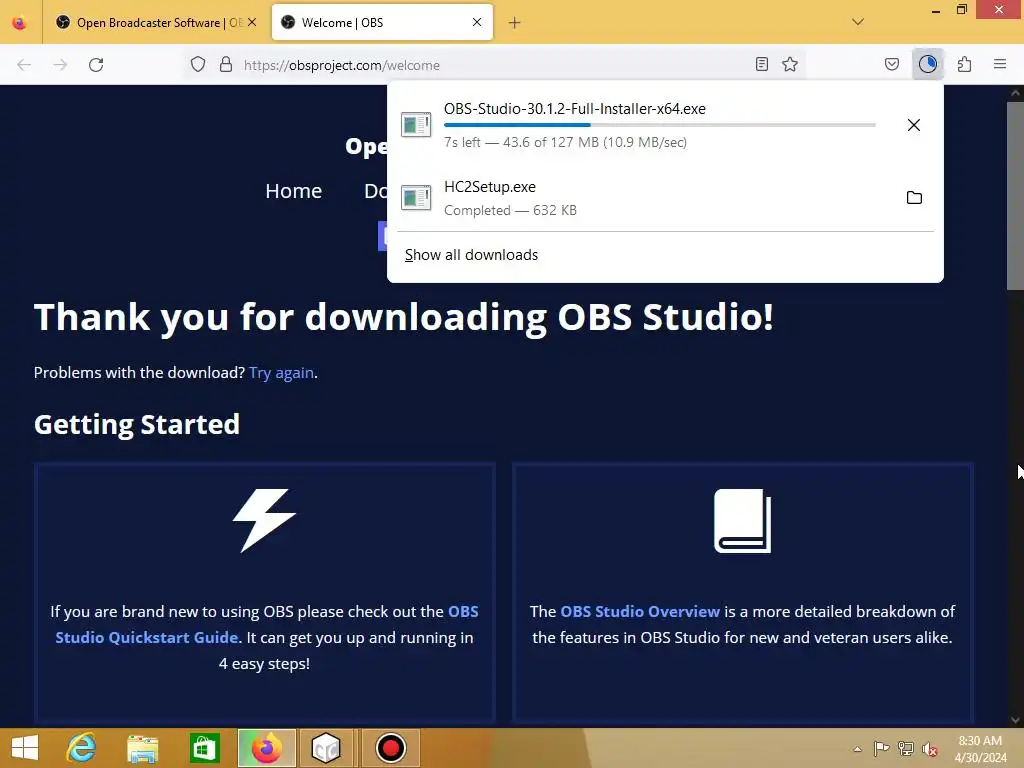Toggle reader view for this page

pos(761,64)
